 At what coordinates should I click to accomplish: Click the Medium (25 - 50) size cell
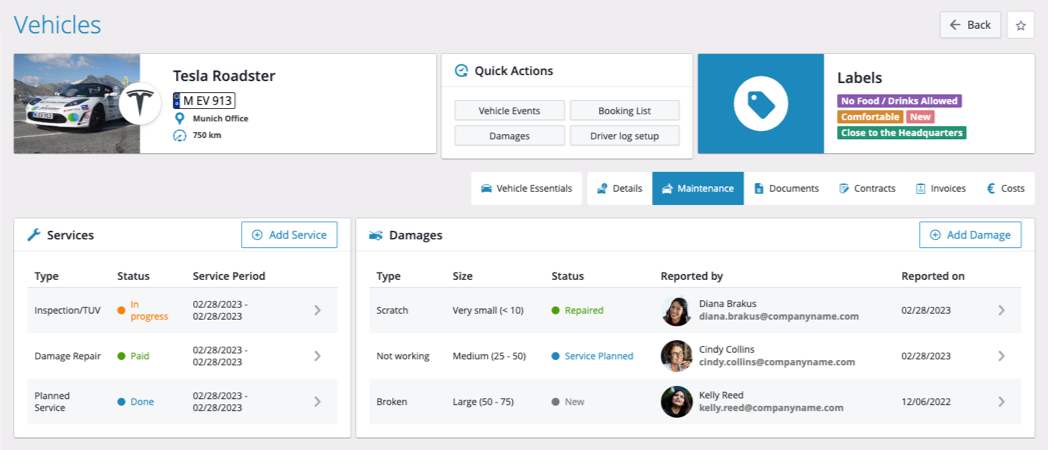(489, 356)
